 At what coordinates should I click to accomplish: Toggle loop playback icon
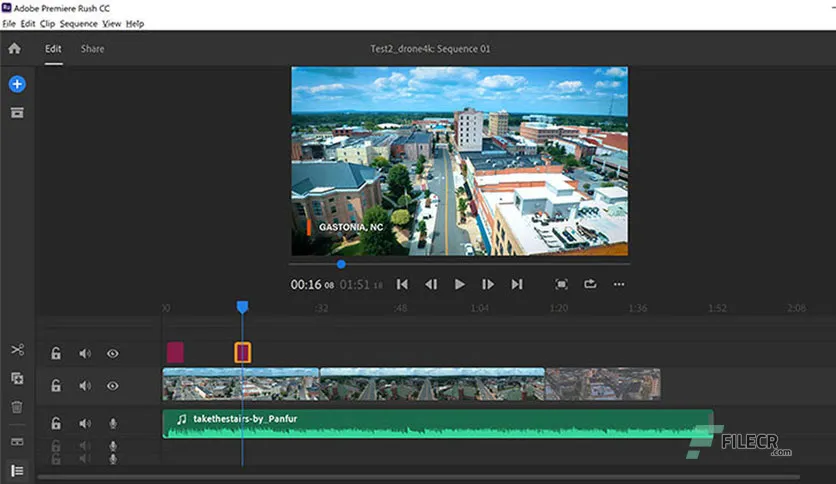pos(590,284)
